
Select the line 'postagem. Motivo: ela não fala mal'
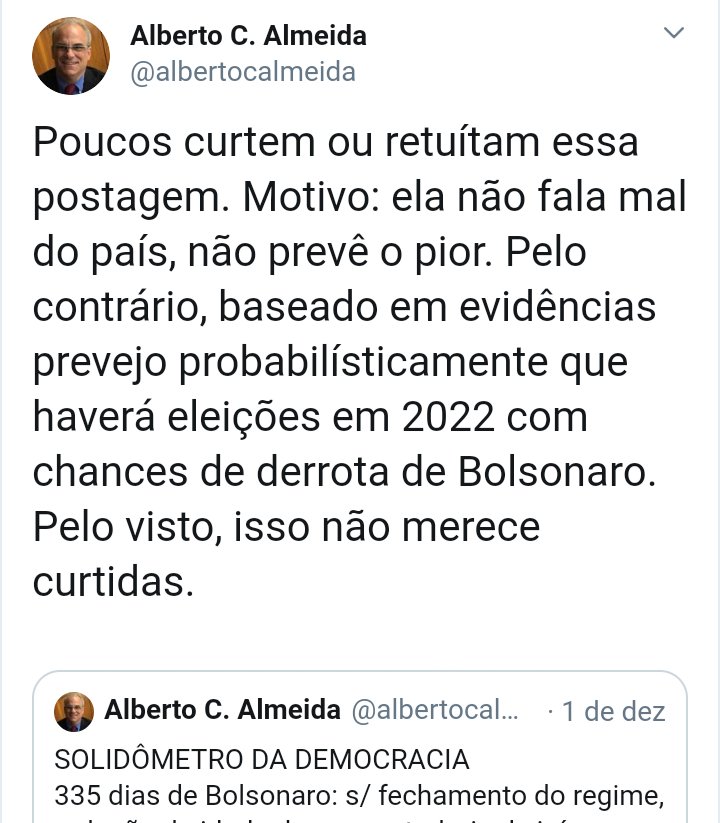pos(360,199)
